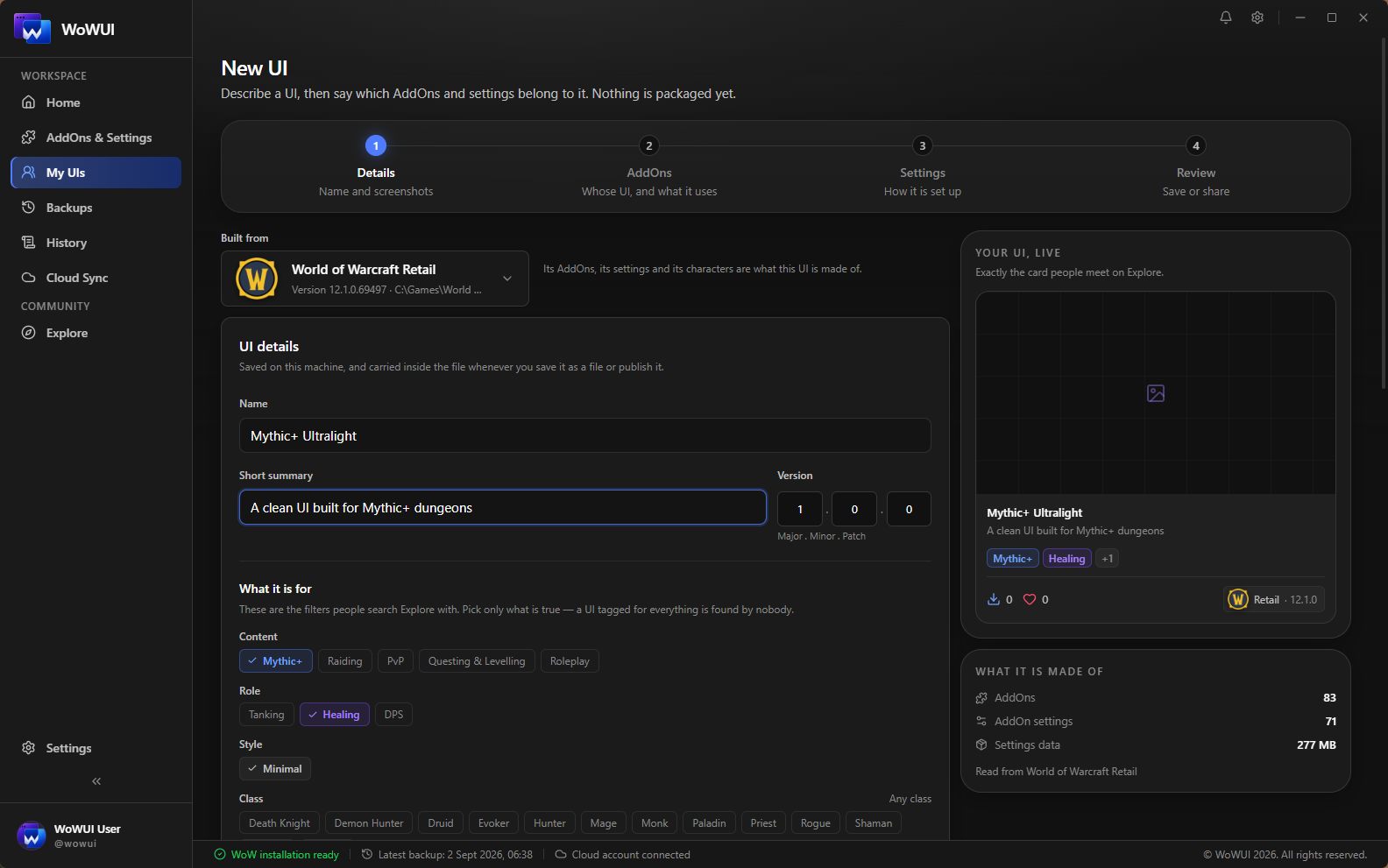The image size is (1388, 868).
Task: Select the Paladin class chip
Action: (x=709, y=823)
